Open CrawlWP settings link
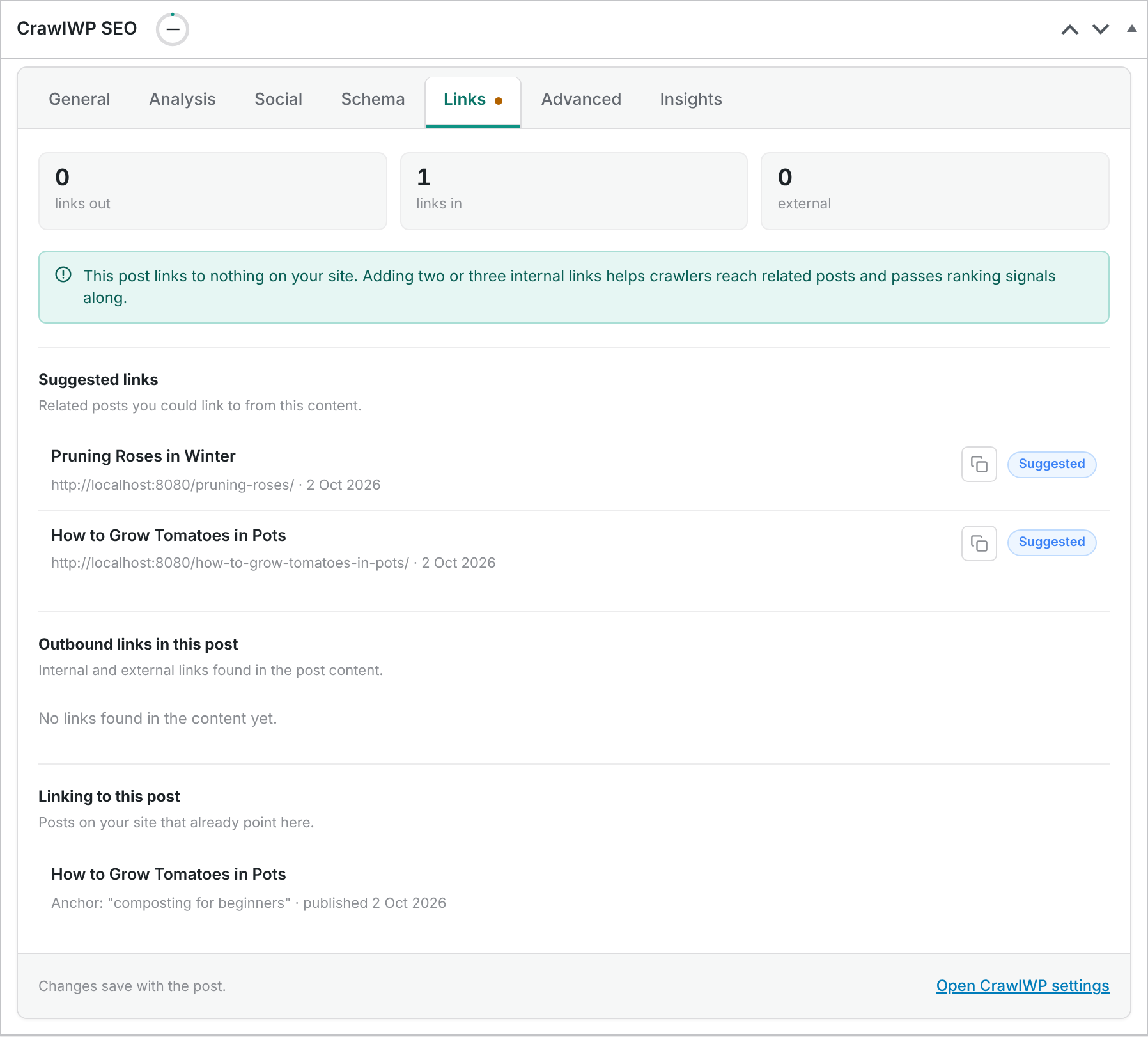This screenshot has width=1148, height=1037. (1023, 986)
